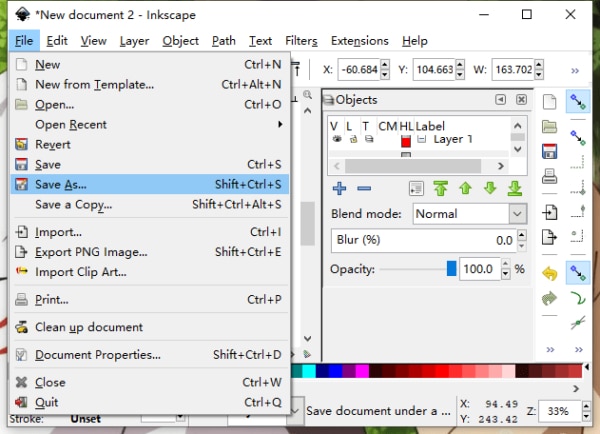Toggle snap to bounding box corners

point(578,188)
